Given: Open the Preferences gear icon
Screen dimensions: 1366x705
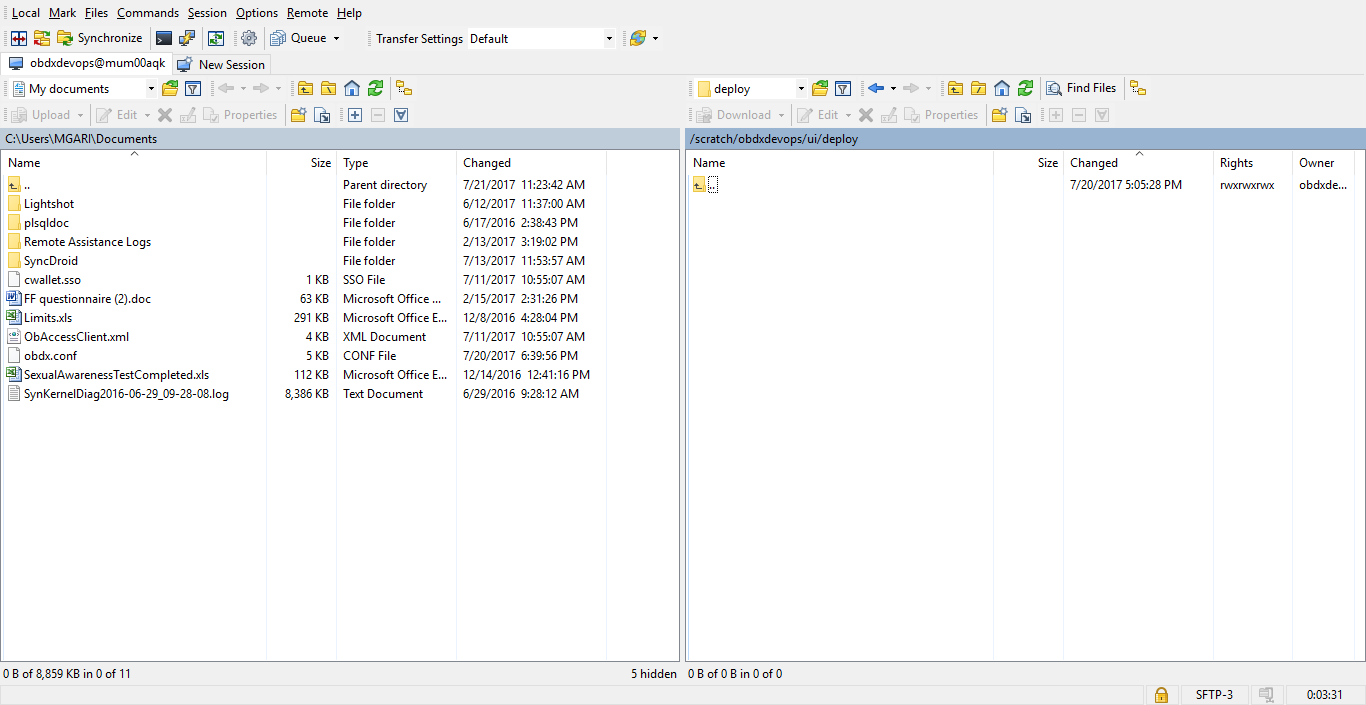Looking at the screenshot, I should click(x=248, y=38).
